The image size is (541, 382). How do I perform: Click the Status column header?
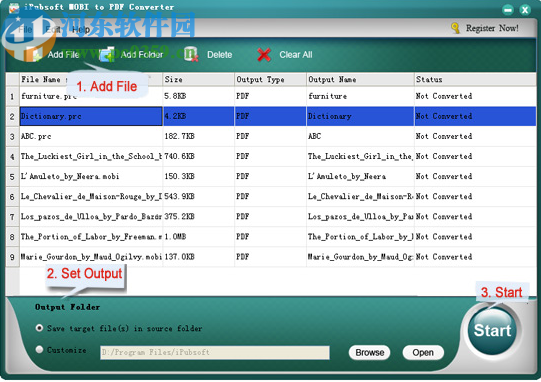tap(475, 79)
